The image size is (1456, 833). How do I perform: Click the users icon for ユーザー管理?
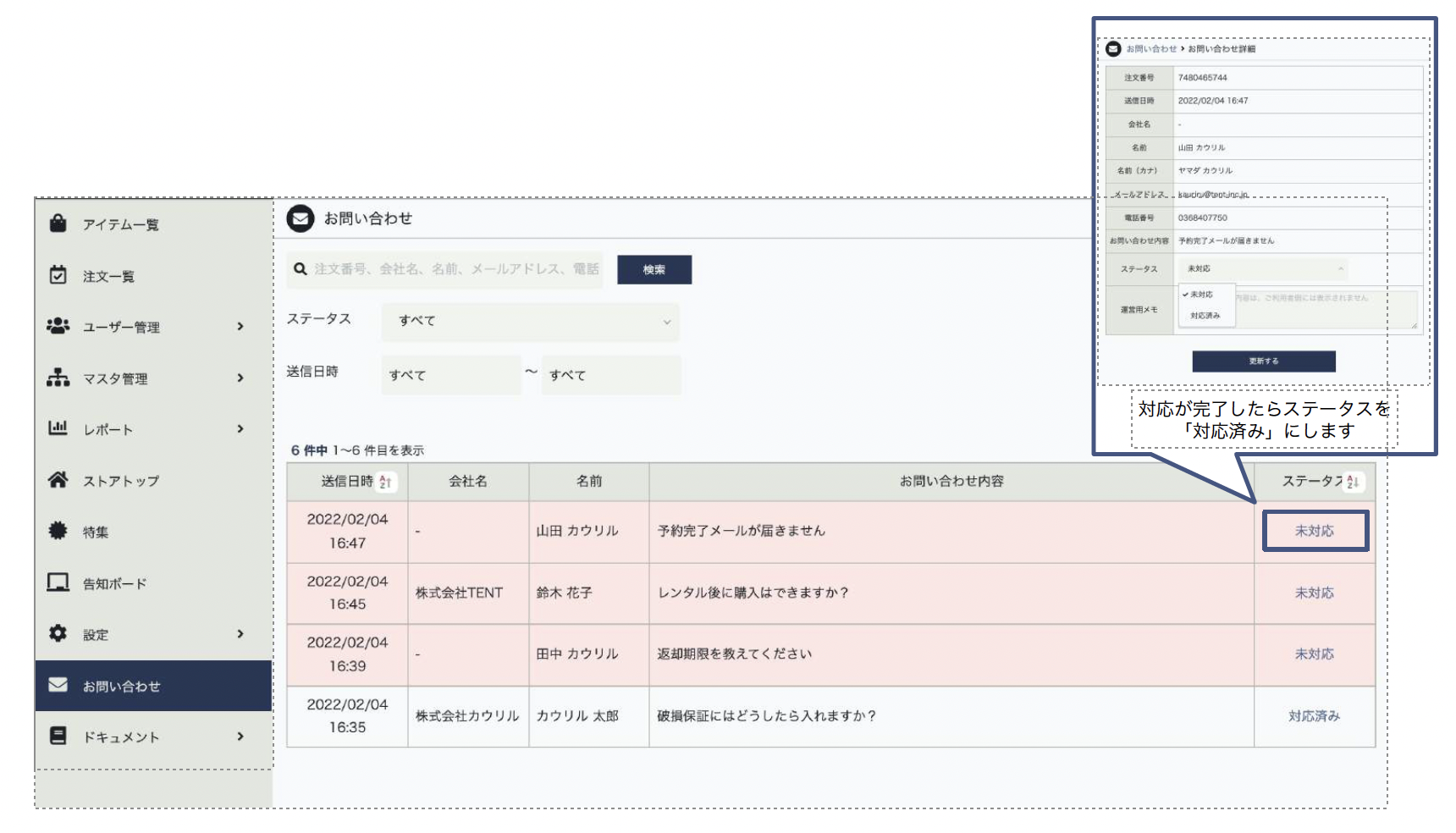(x=58, y=326)
